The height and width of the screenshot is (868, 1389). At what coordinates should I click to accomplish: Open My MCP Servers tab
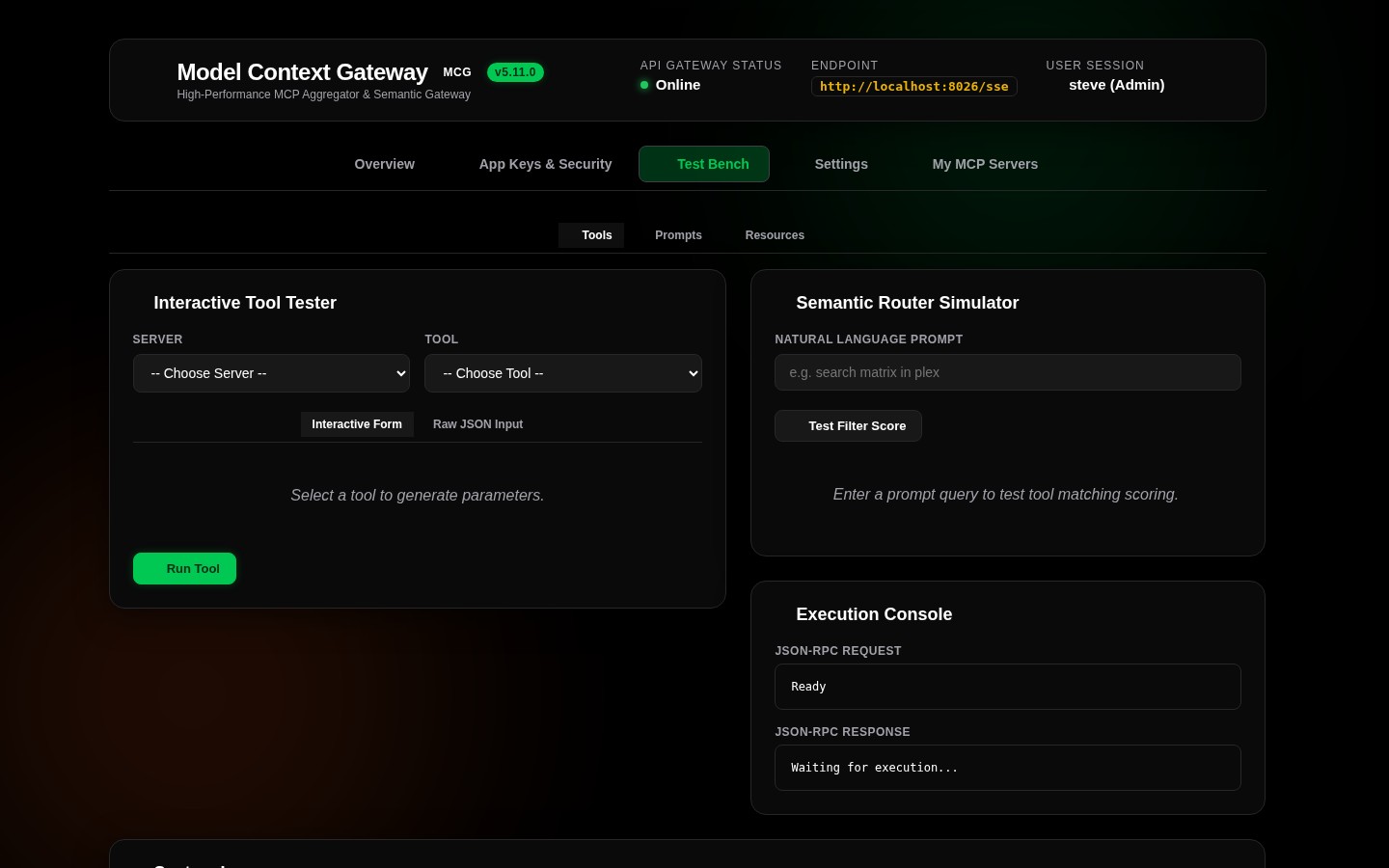coord(974,164)
